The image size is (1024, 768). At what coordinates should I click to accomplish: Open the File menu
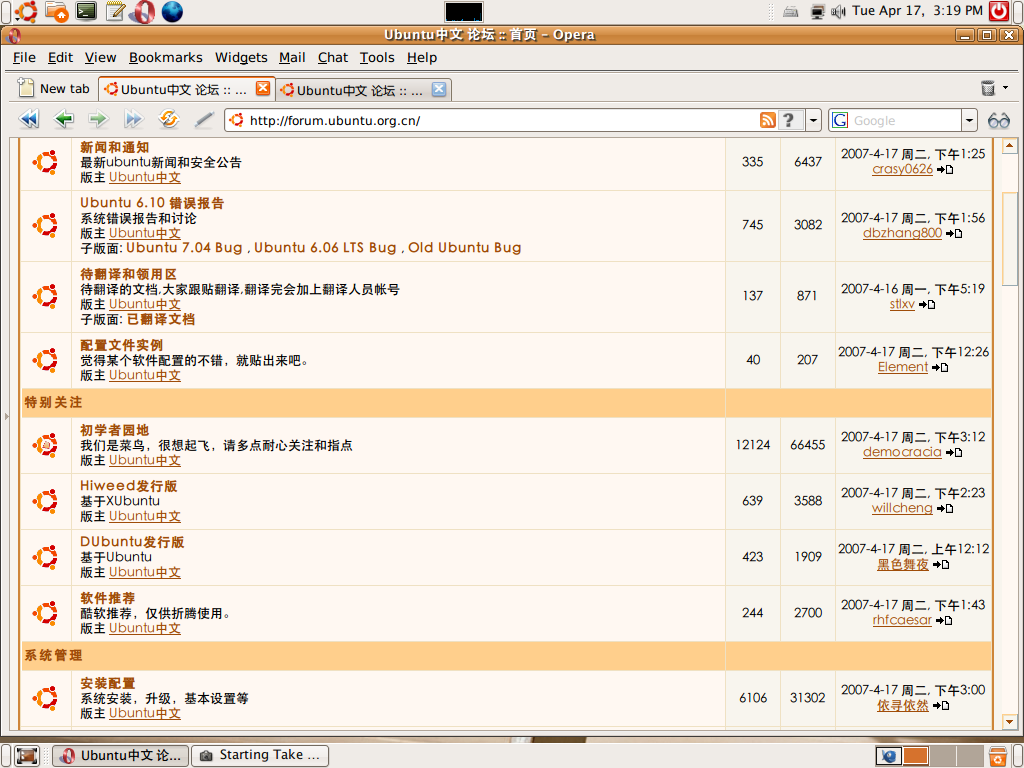pyautogui.click(x=24, y=57)
